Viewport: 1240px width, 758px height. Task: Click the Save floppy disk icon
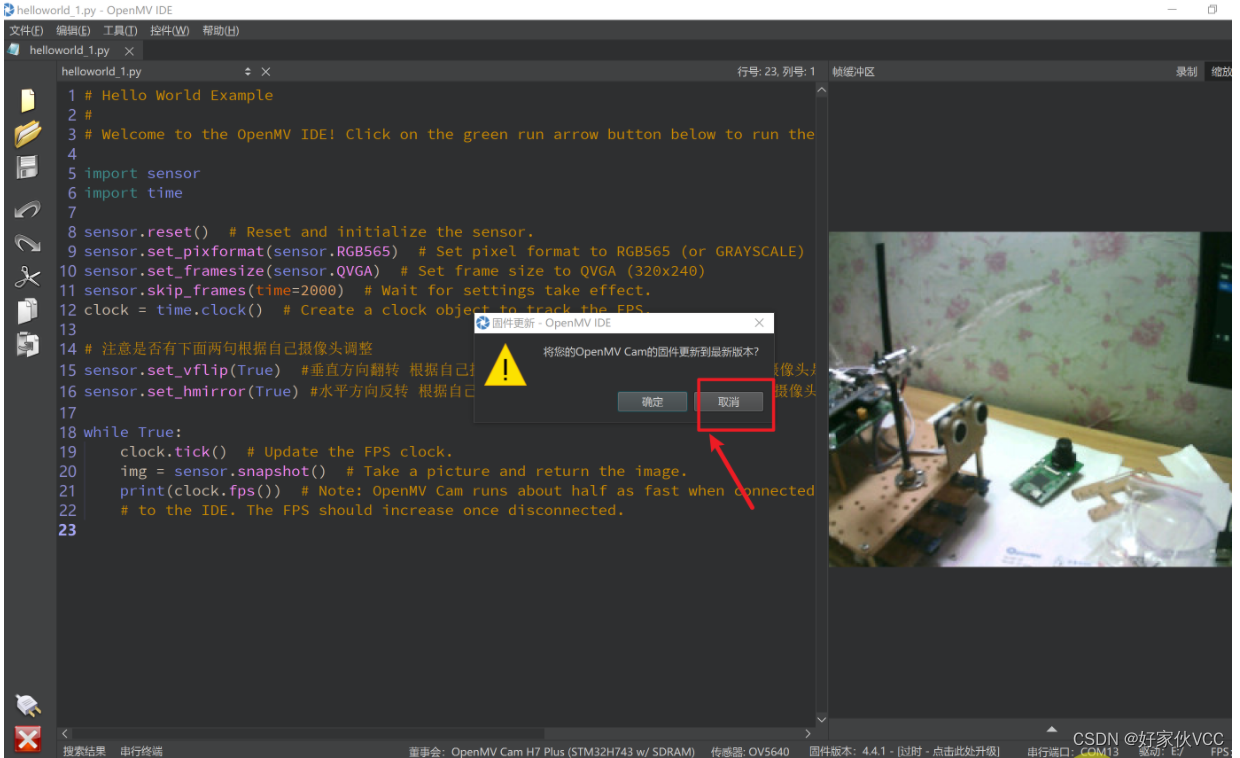coord(27,167)
